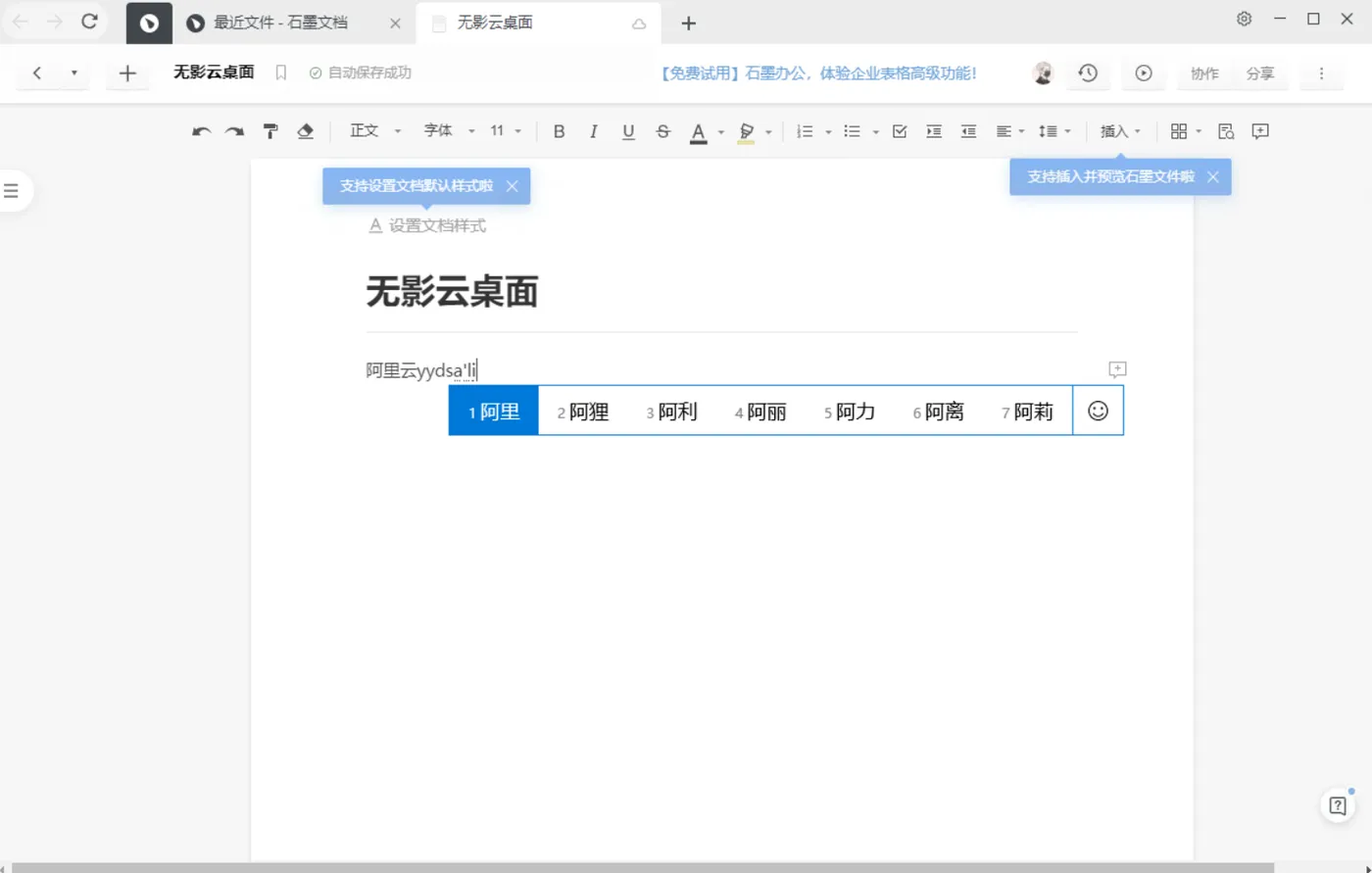Click the 分享 share button
The height and width of the screenshot is (873, 1372).
(1260, 73)
